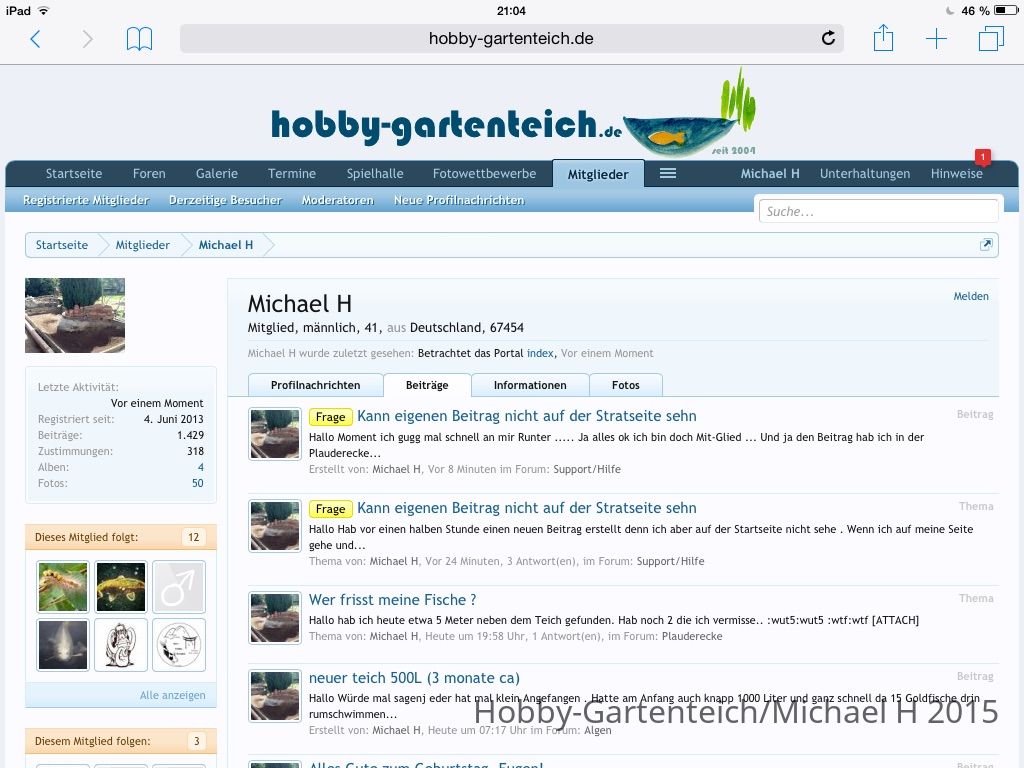1024x768 pixels.
Task: Show all open tabs icon
Action: (991, 38)
